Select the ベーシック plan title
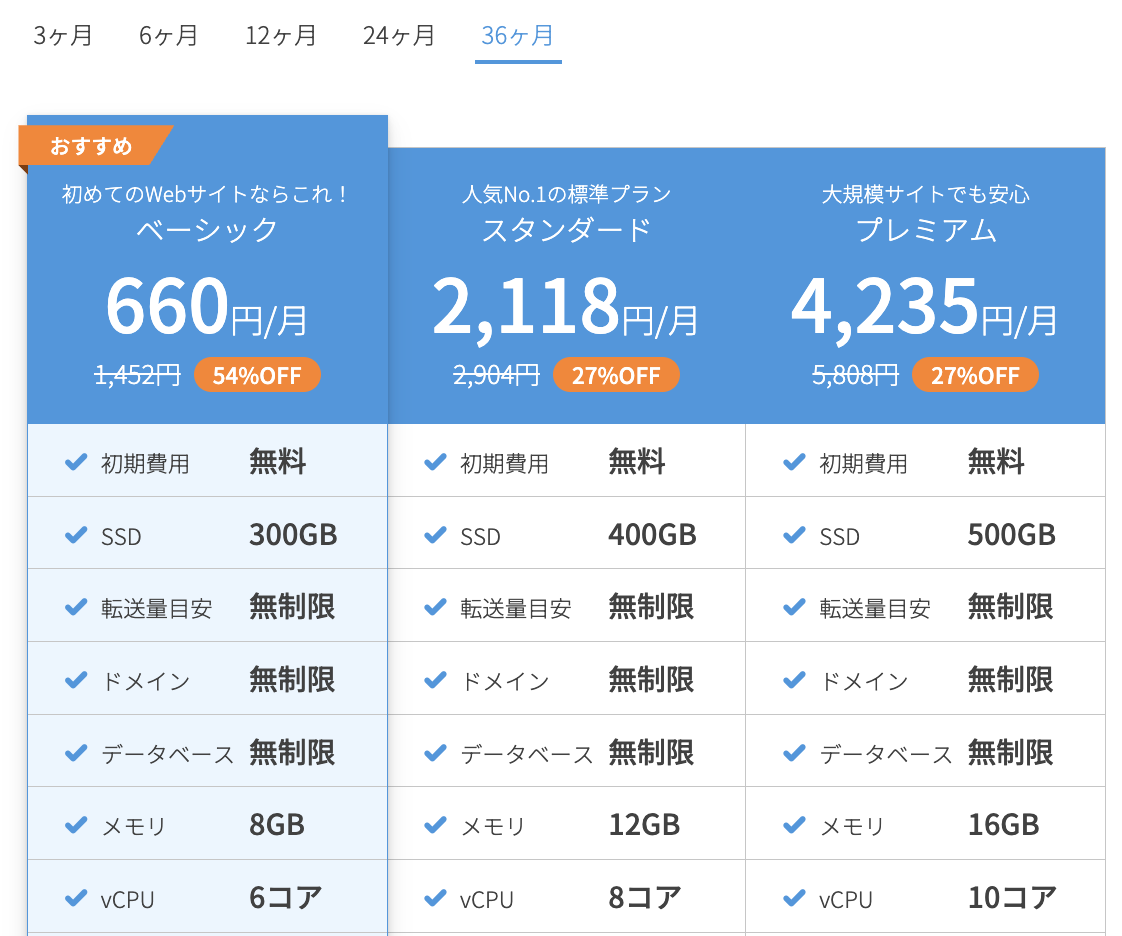The height and width of the screenshot is (936, 1122). pyautogui.click(x=207, y=230)
